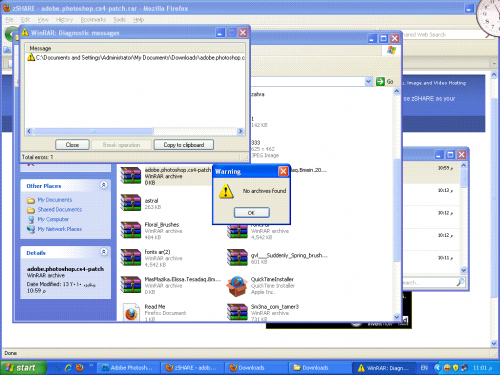Select the Read Me Firefox document icon
The image size is (500, 375).
(x=131, y=312)
